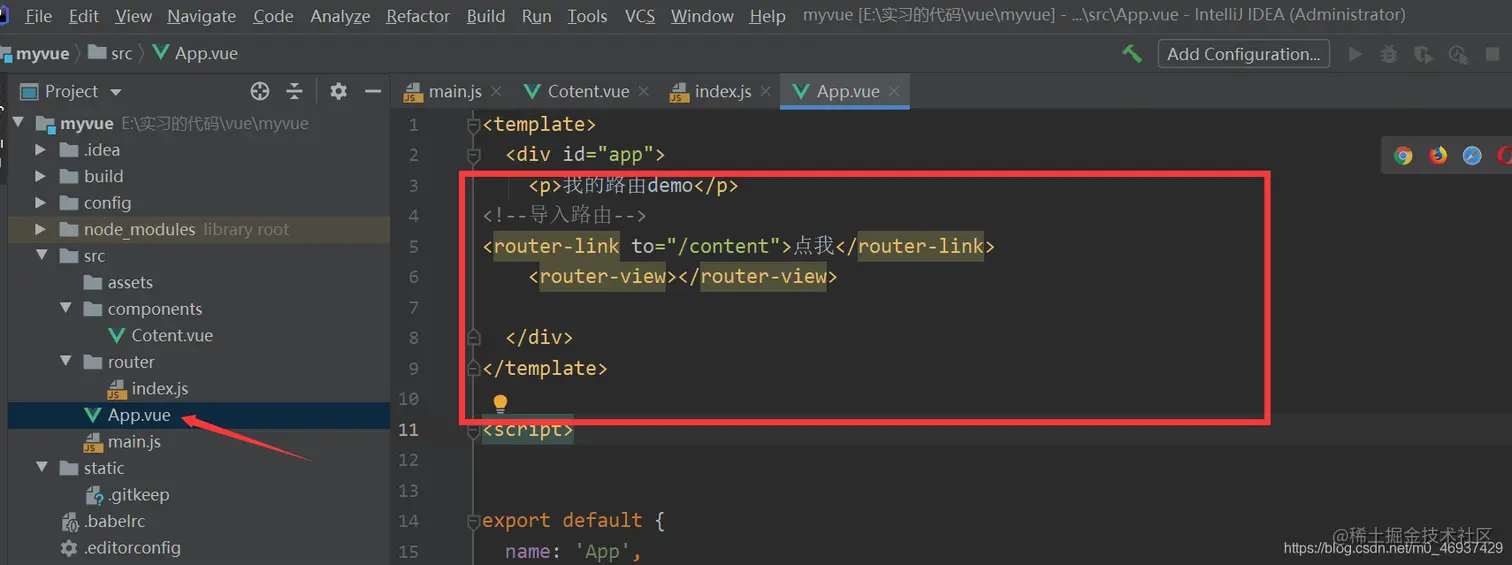
Task: Open preview in Chrome browser icon
Action: pos(1403,155)
